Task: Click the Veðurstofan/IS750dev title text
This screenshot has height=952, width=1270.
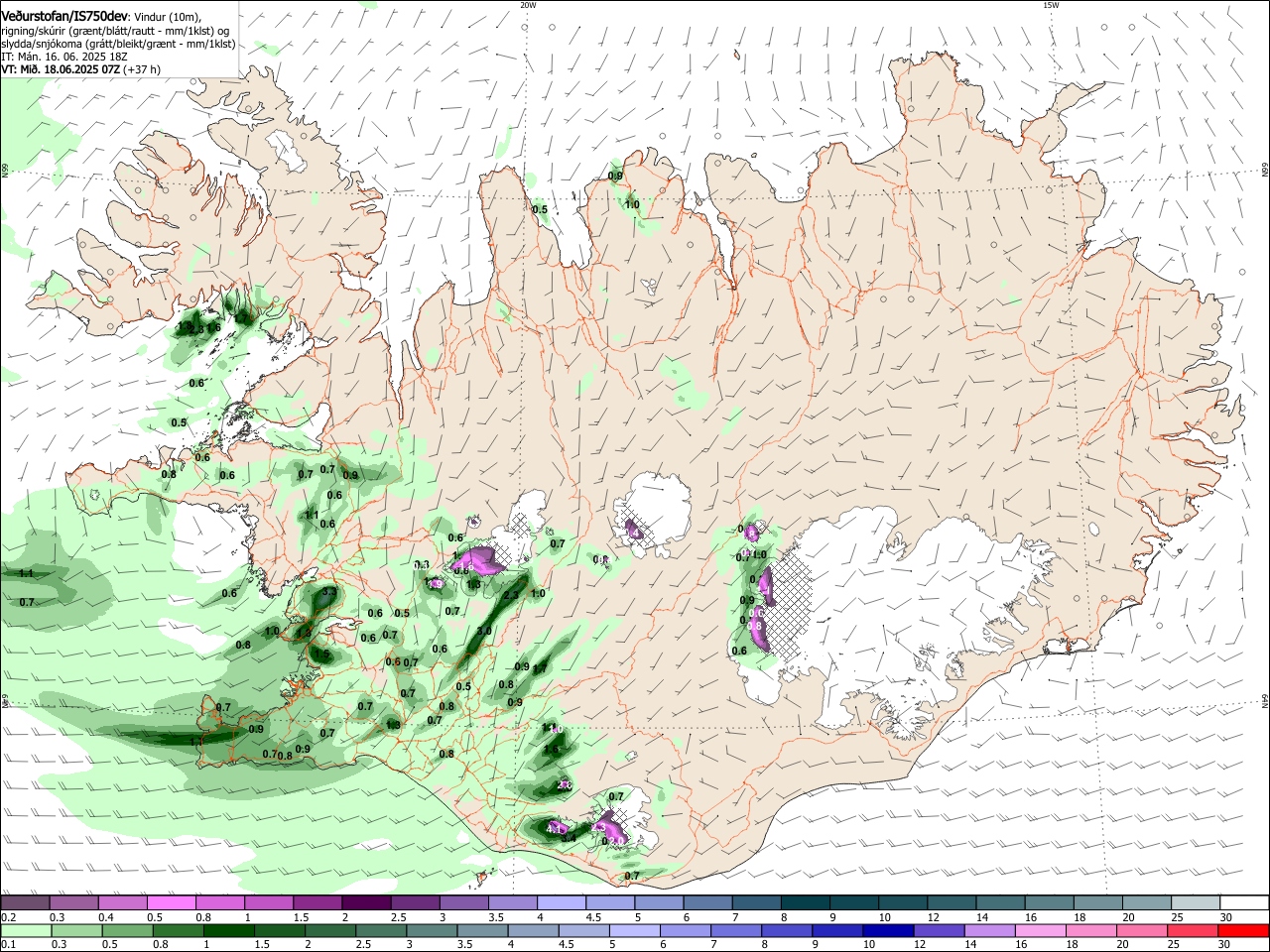Action: pyautogui.click(x=64, y=16)
